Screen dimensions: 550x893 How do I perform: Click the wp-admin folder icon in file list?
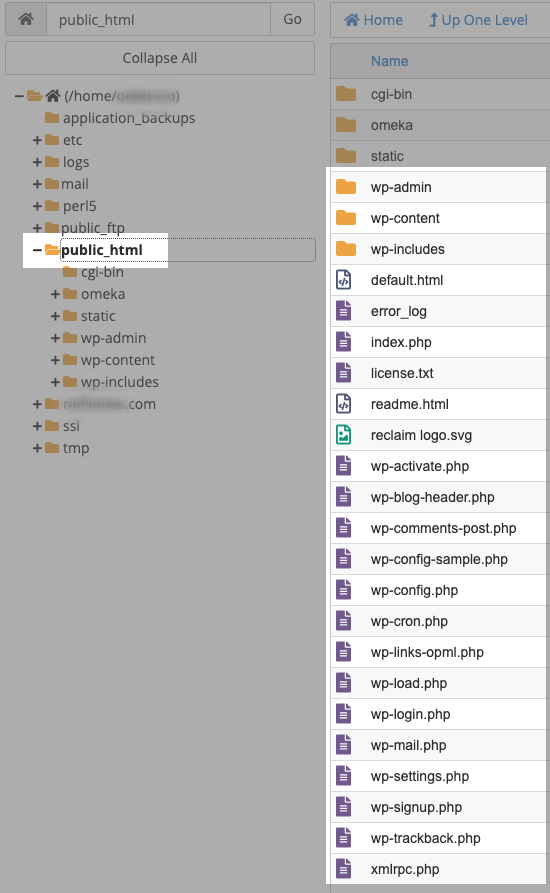tap(346, 187)
